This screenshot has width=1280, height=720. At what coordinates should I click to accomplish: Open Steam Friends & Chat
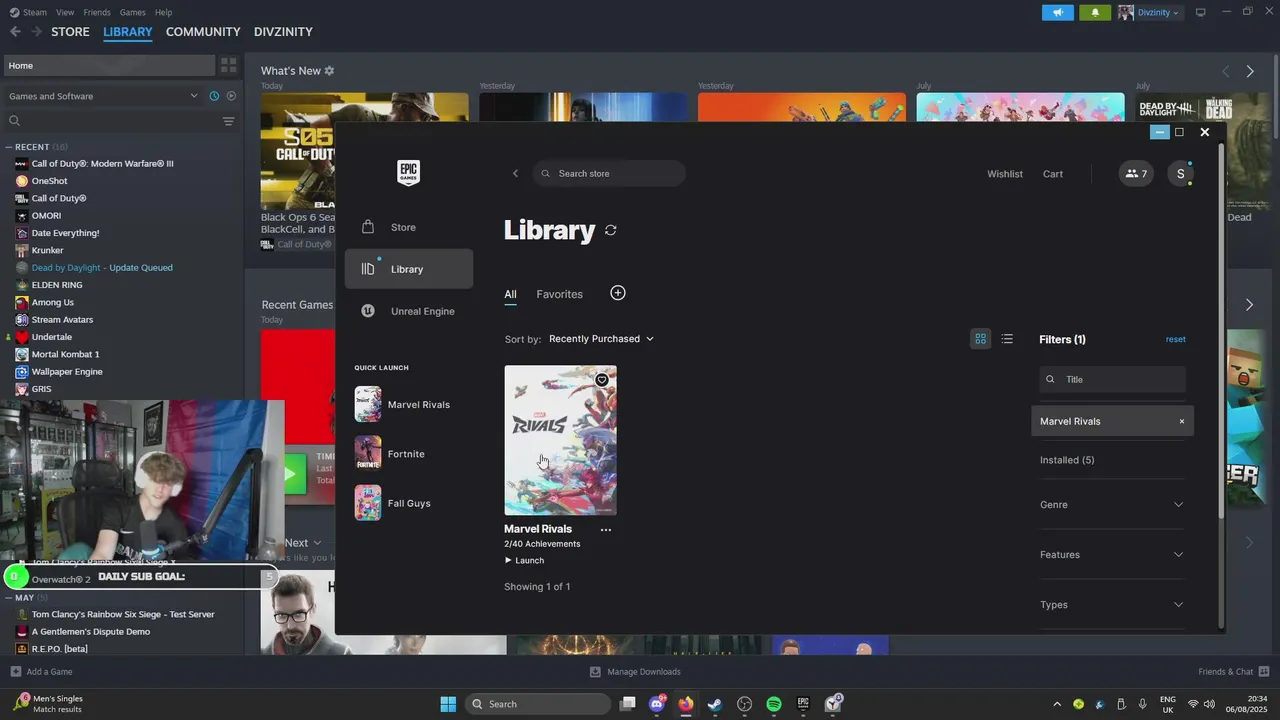[x=1234, y=672]
